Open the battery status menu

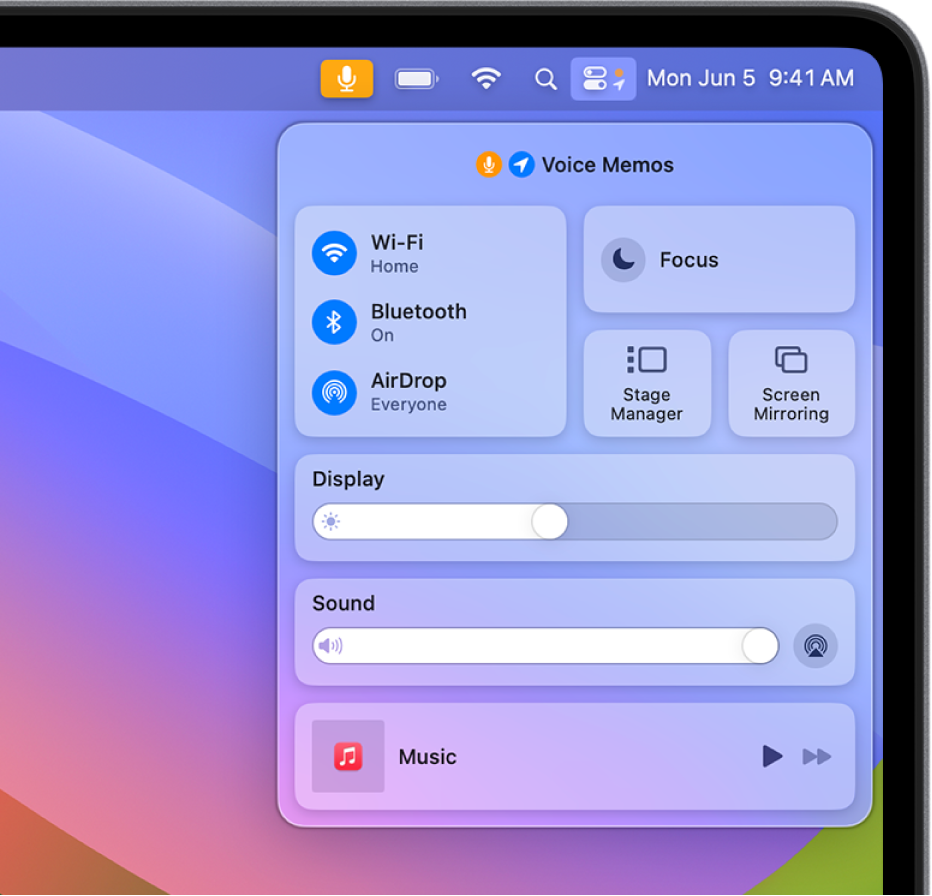pyautogui.click(x=417, y=78)
